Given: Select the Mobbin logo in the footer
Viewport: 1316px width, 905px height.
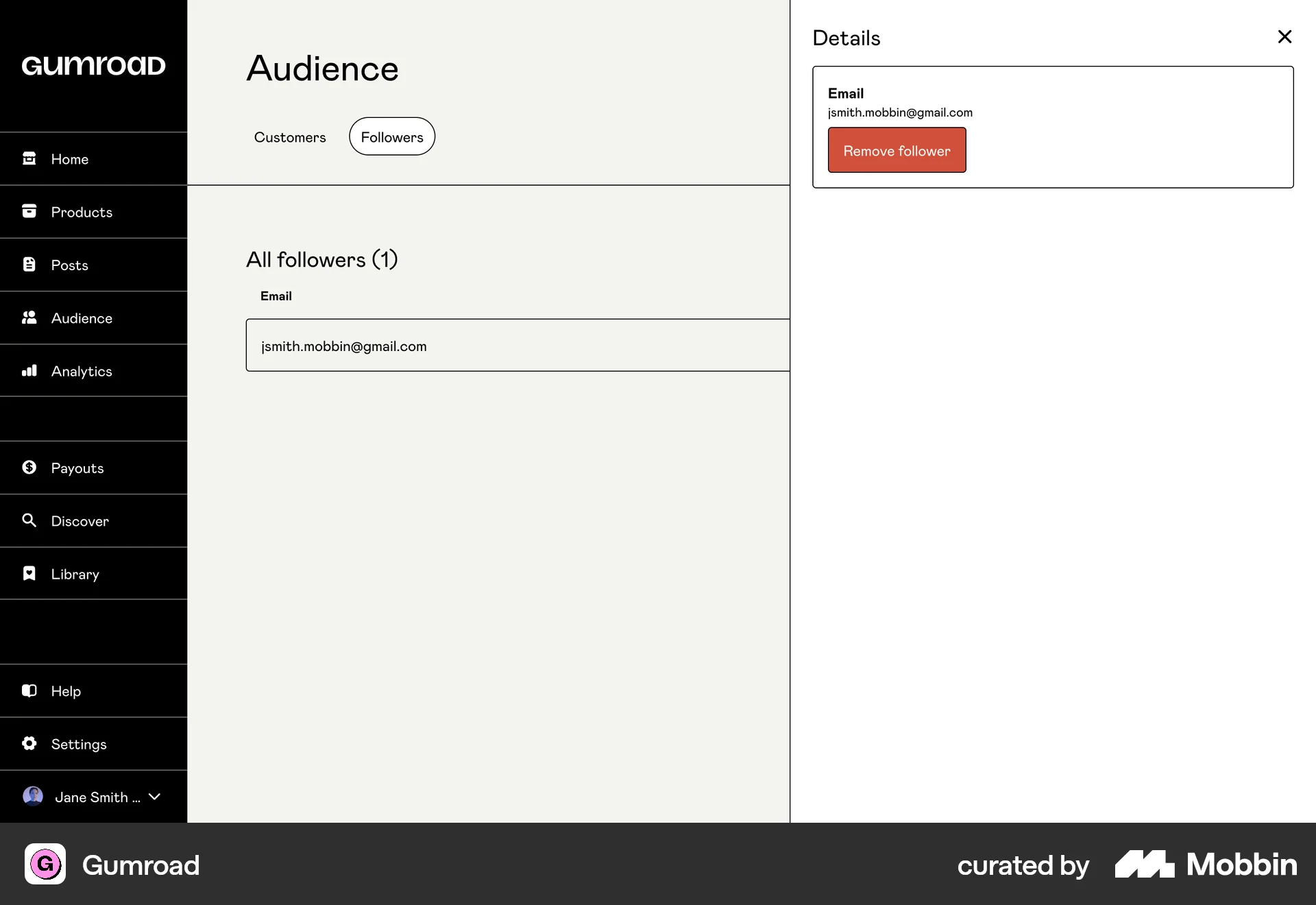Looking at the screenshot, I should click(x=1204, y=865).
